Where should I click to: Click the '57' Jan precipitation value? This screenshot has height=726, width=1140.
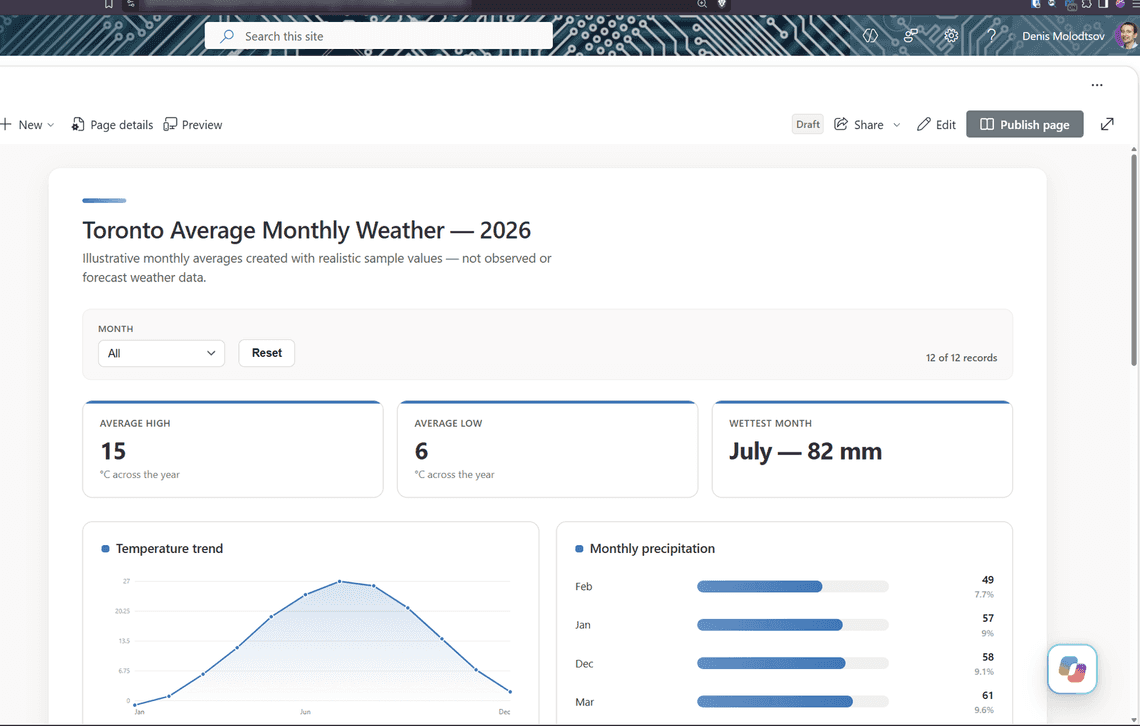coord(987,618)
